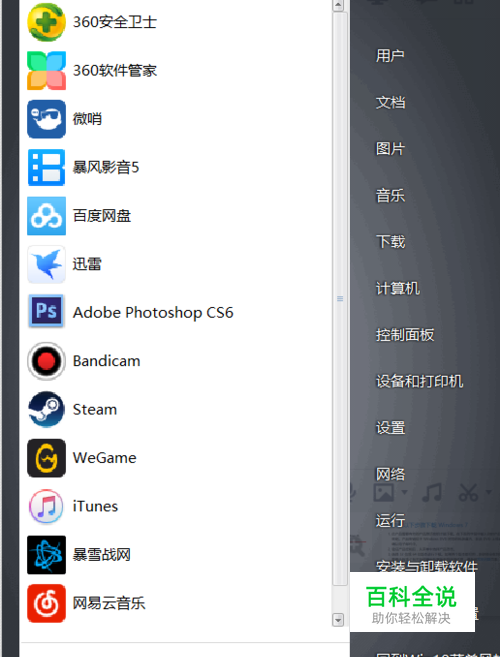
Task: Open 用户 in the right pane
Action: coord(390,55)
